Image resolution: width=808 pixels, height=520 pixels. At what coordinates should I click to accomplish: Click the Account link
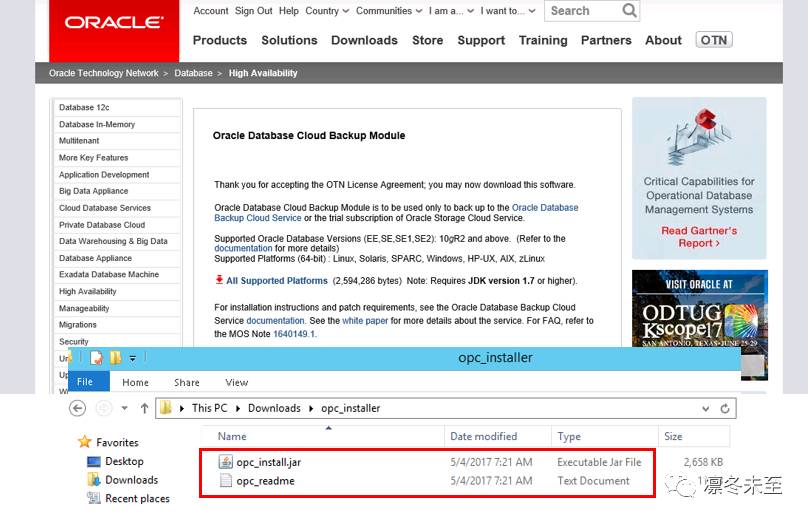[x=210, y=11]
